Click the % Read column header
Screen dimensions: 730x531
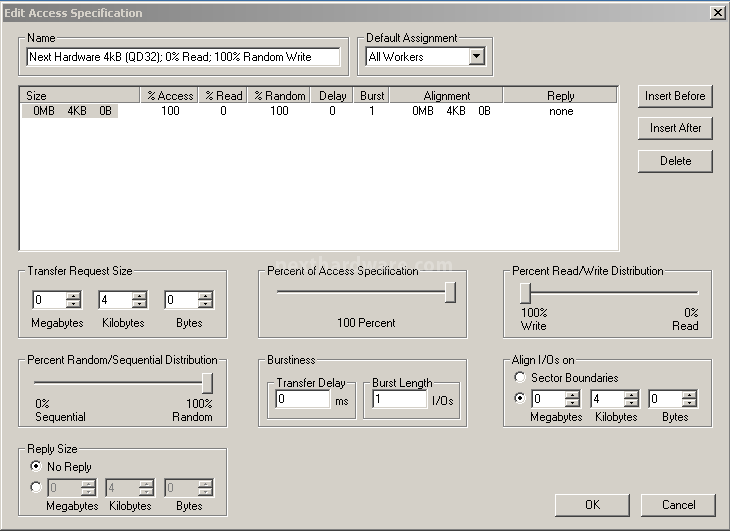pos(223,96)
